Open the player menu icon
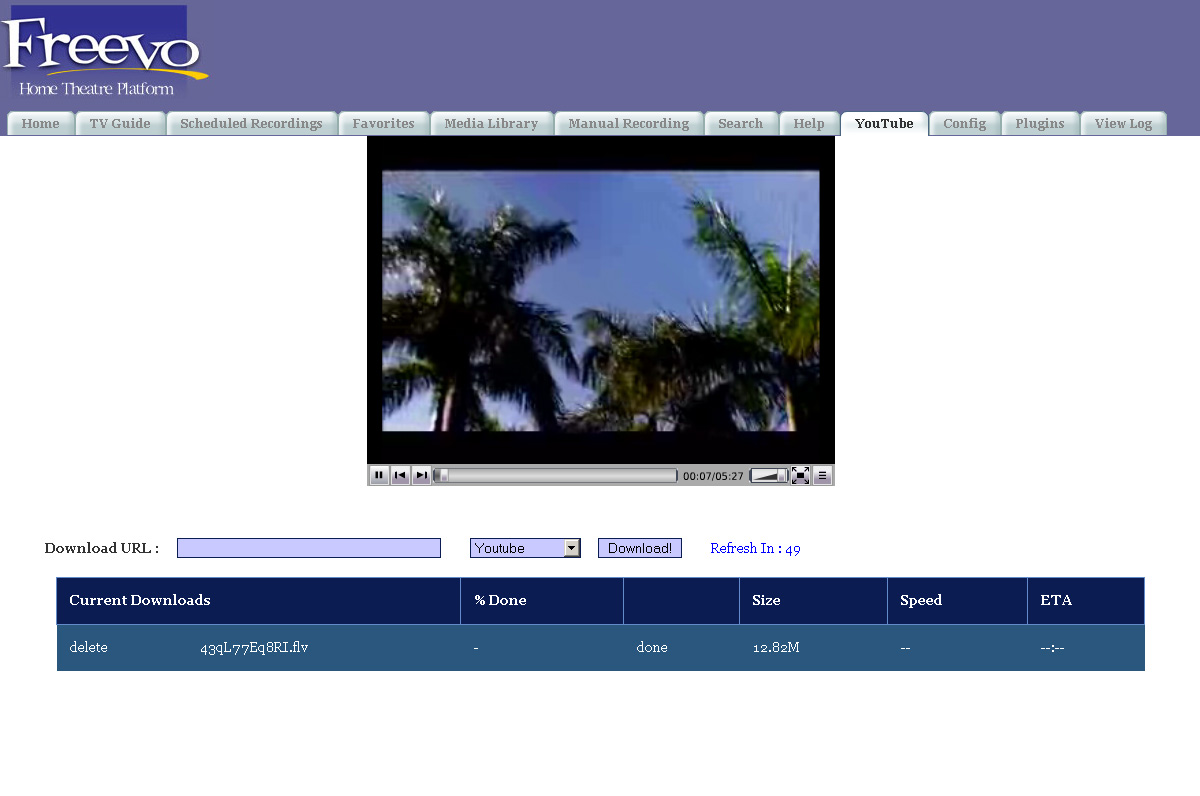The width and height of the screenshot is (1200, 796). (822, 476)
